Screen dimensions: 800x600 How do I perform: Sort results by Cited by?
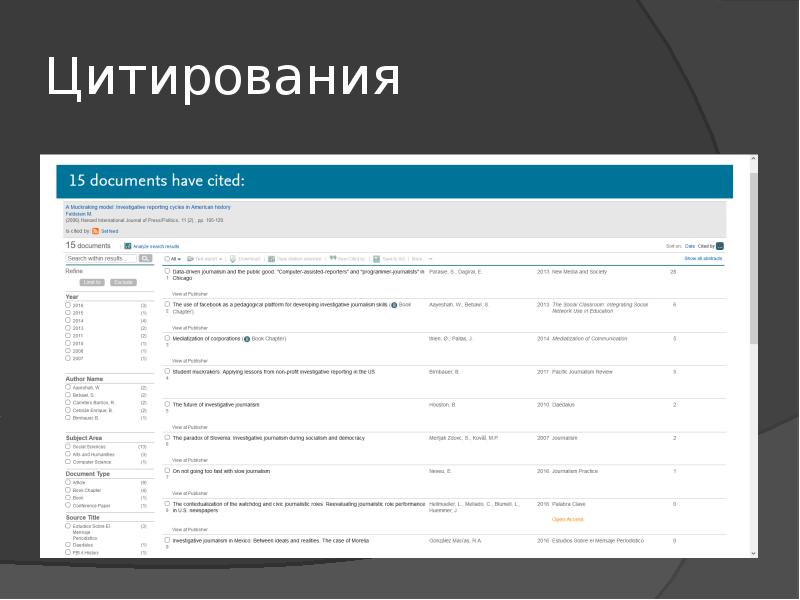click(x=706, y=246)
